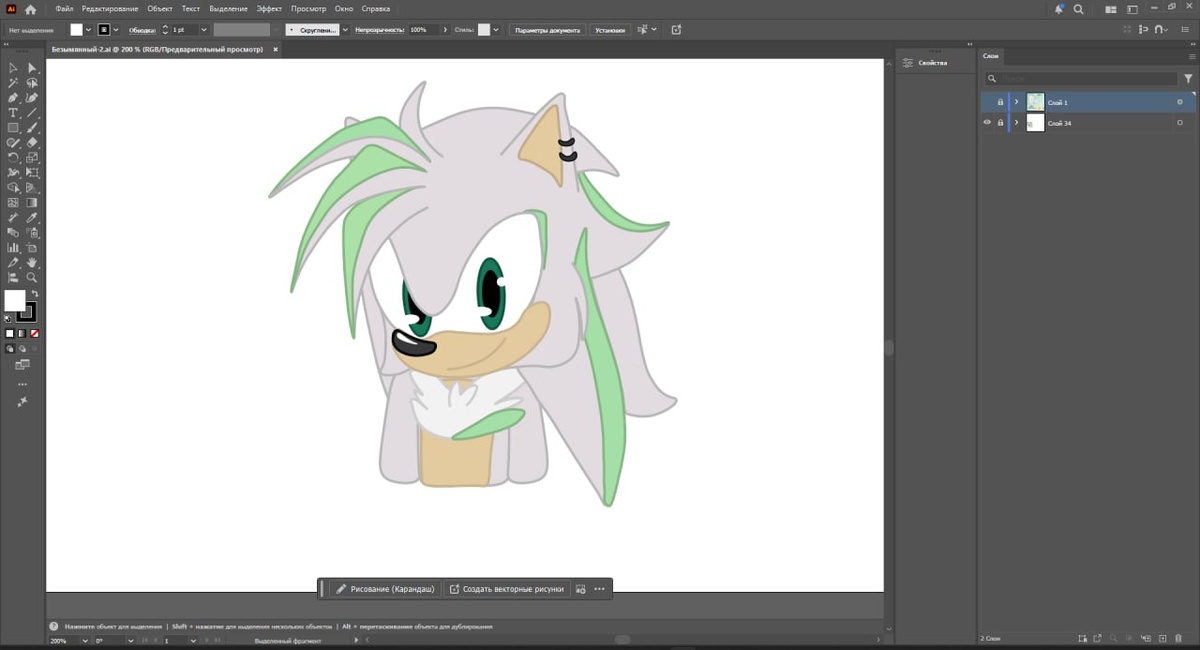Select the Zoom magnifier tool
This screenshot has width=1200, height=650.
point(32,277)
